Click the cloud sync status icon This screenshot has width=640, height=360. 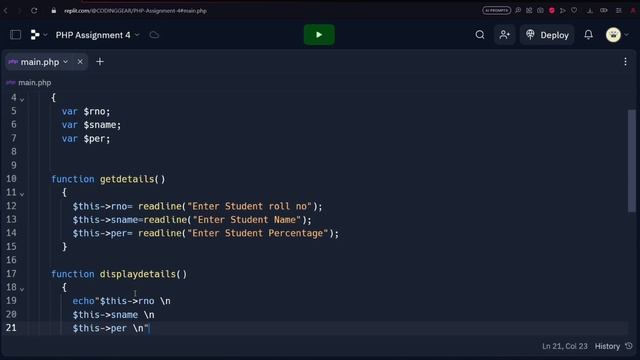tap(154, 35)
